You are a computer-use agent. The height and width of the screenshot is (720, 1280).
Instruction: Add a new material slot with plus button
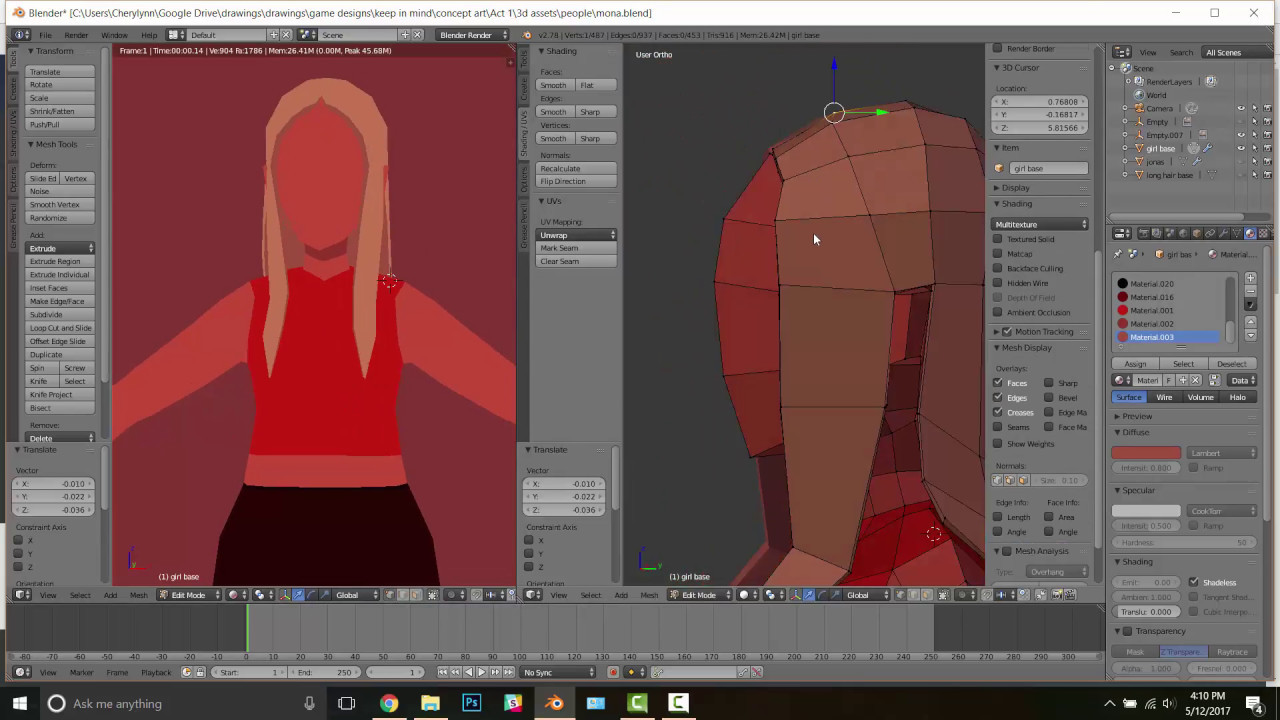pos(1250,277)
